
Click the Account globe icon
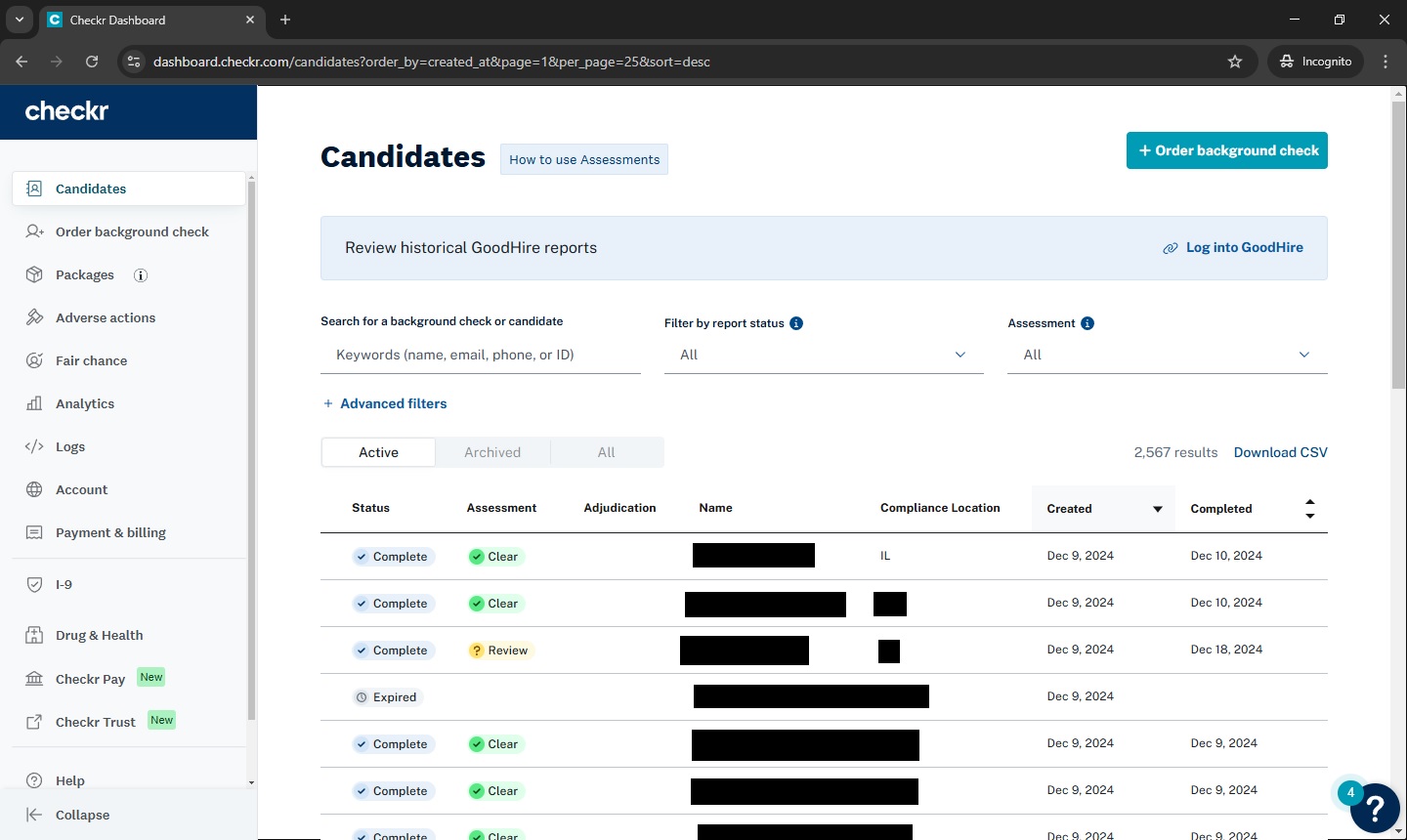point(34,489)
